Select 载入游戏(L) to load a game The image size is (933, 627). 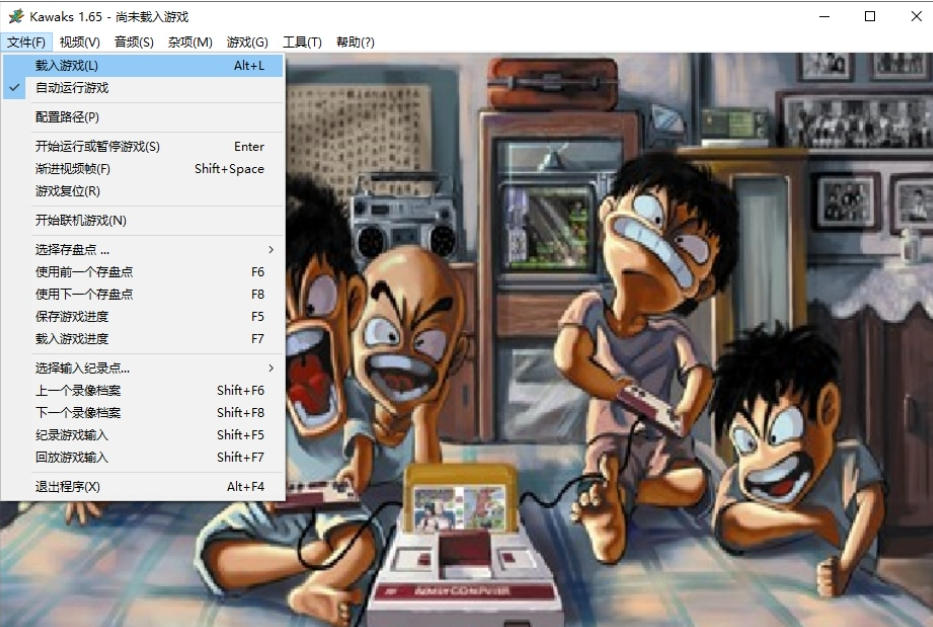point(143,65)
